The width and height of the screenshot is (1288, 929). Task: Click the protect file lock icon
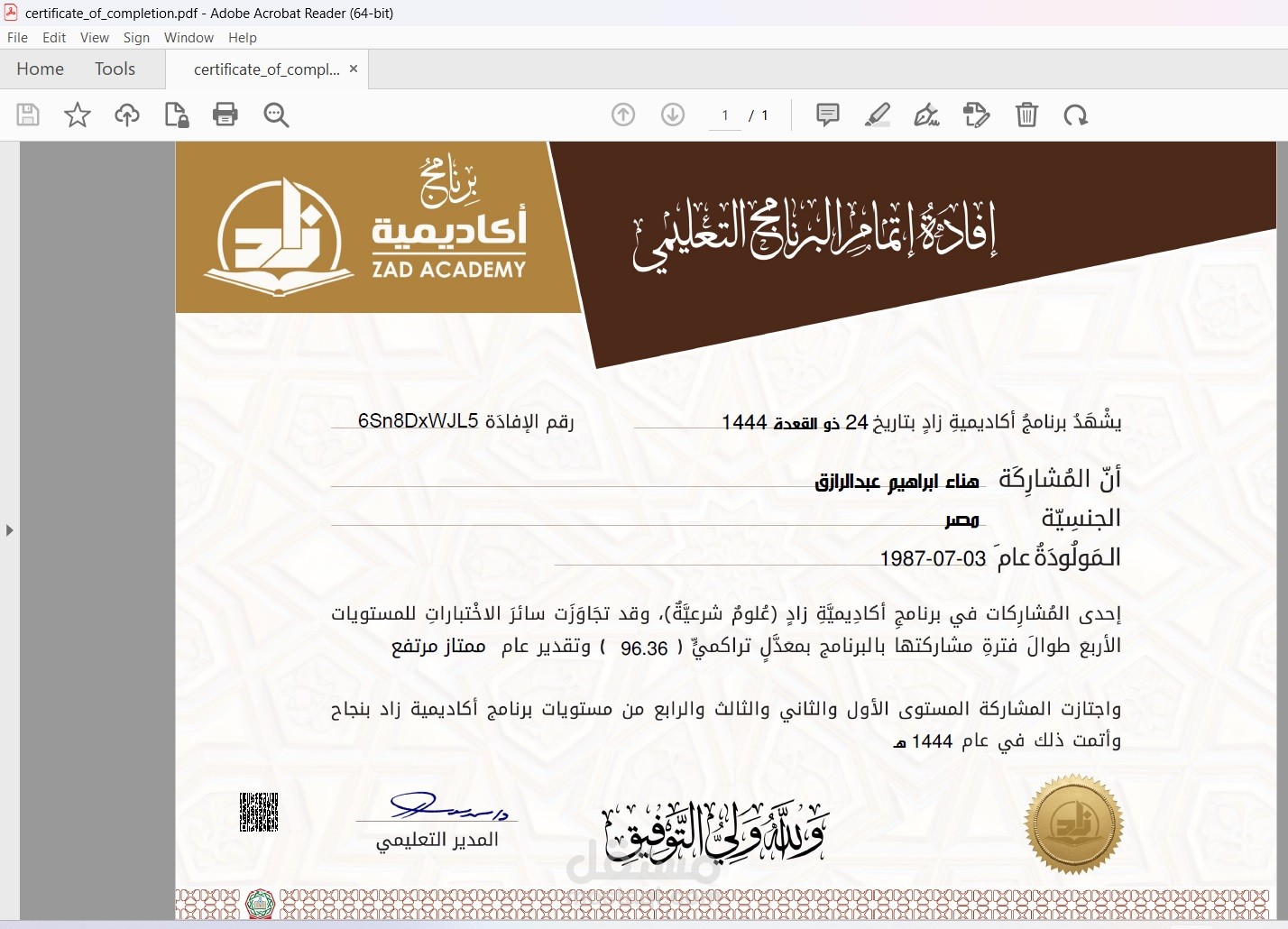coord(177,115)
